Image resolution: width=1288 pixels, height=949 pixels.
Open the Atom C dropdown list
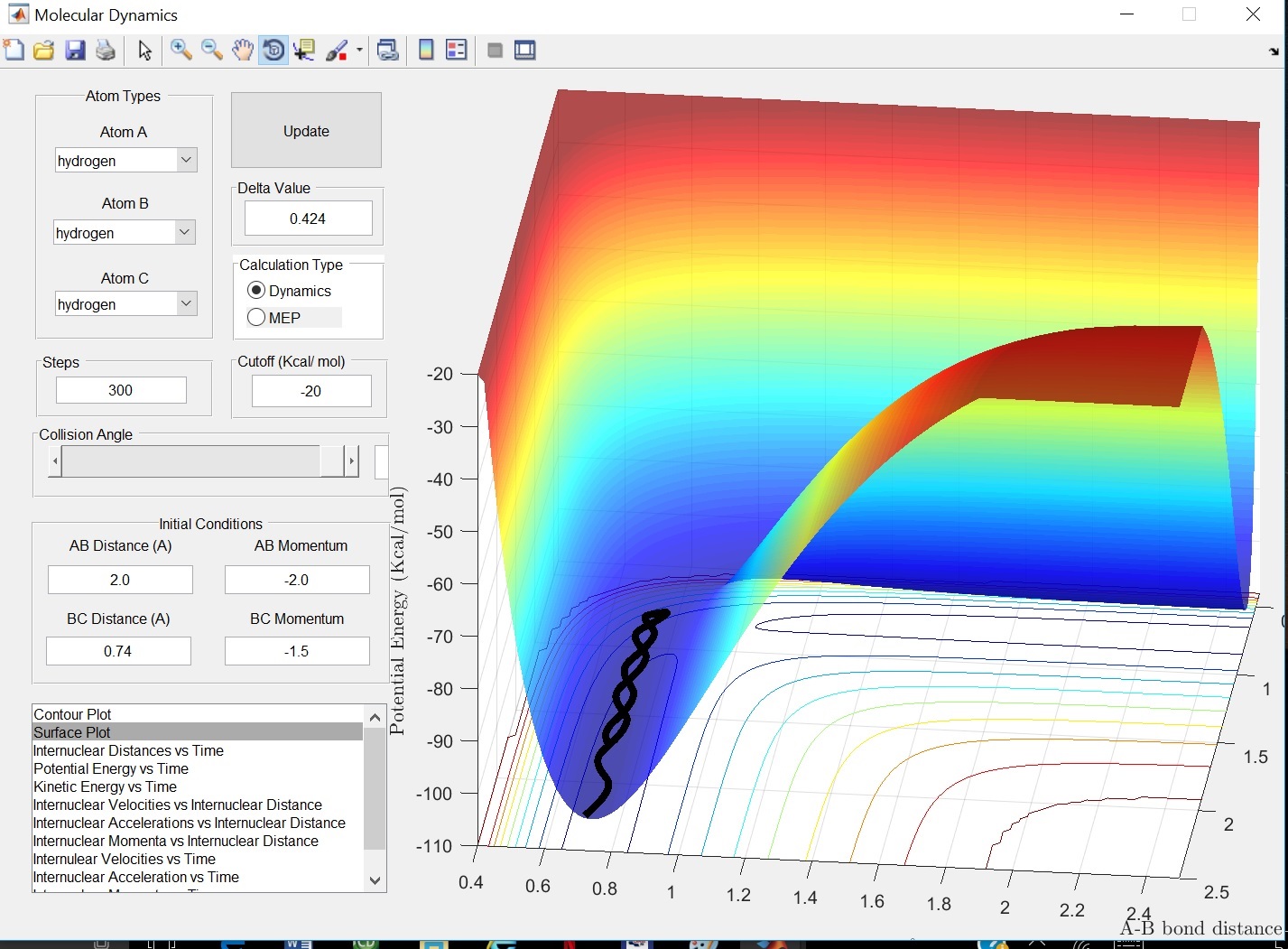186,304
